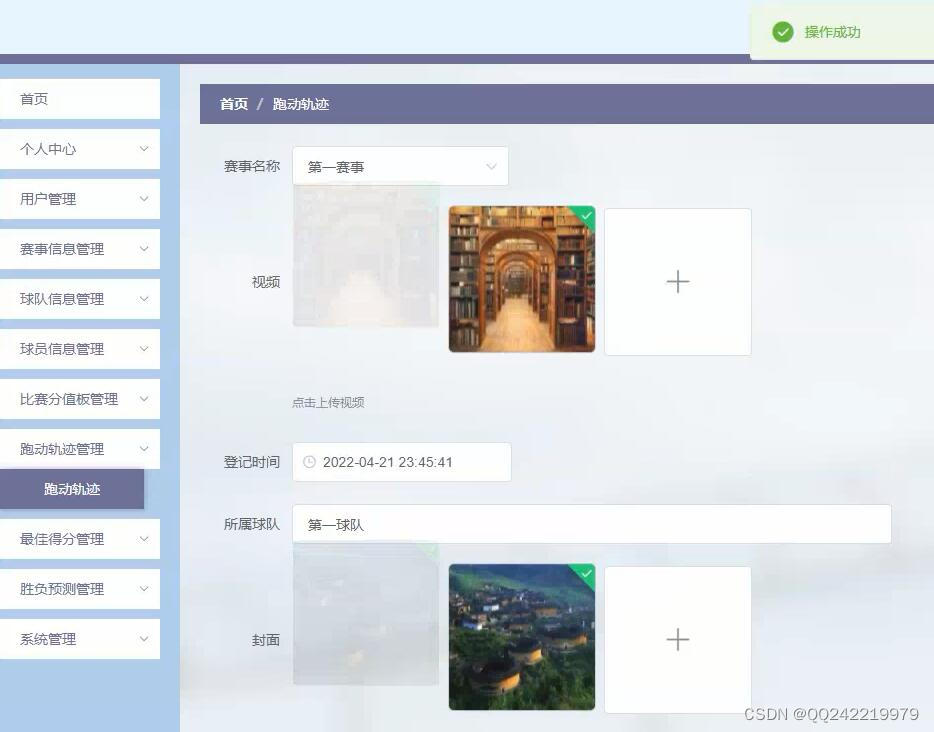Click the 登记时间 field label

coord(251,462)
